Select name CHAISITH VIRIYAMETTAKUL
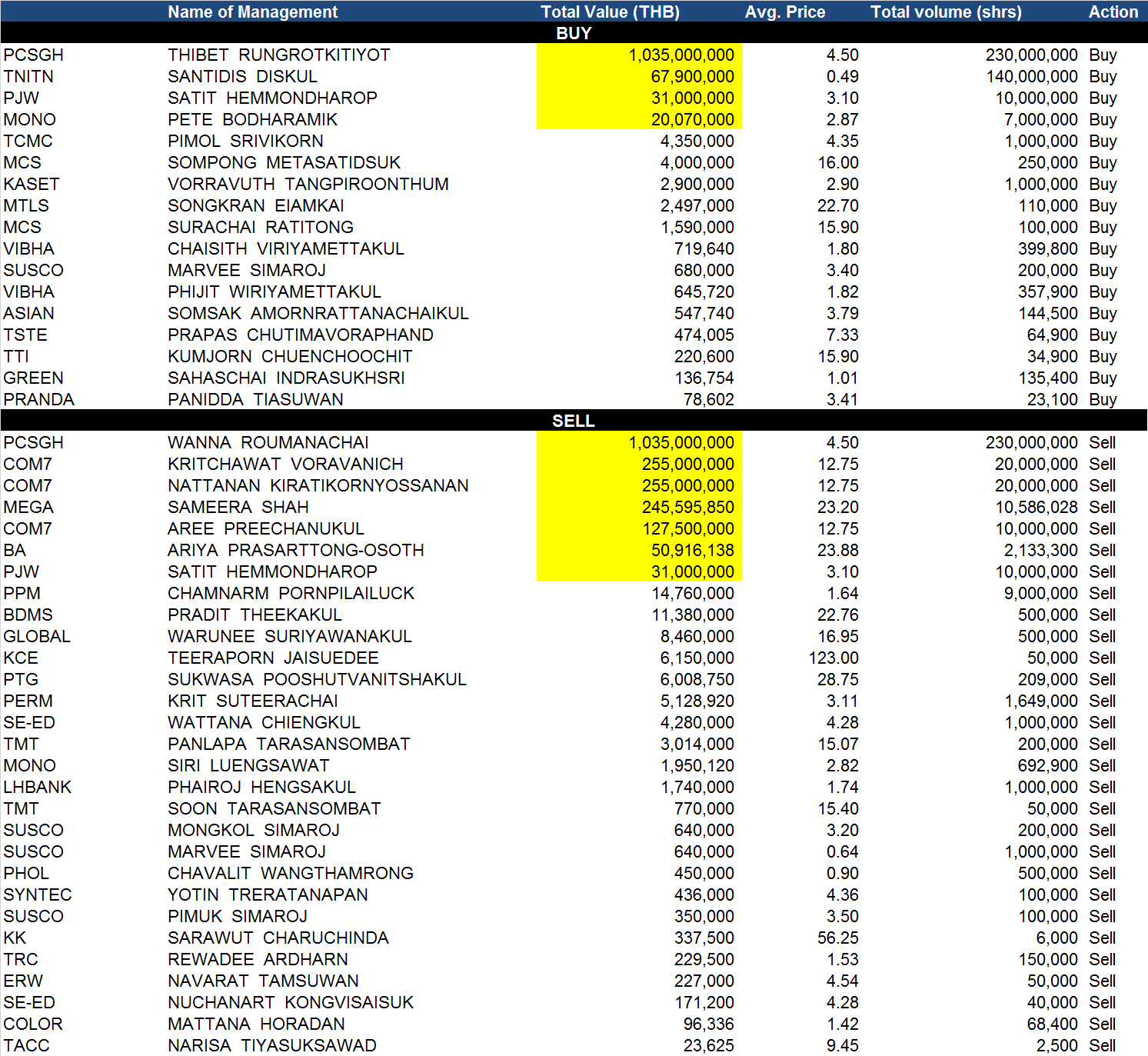This screenshot has width=1148, height=1056. [x=286, y=248]
